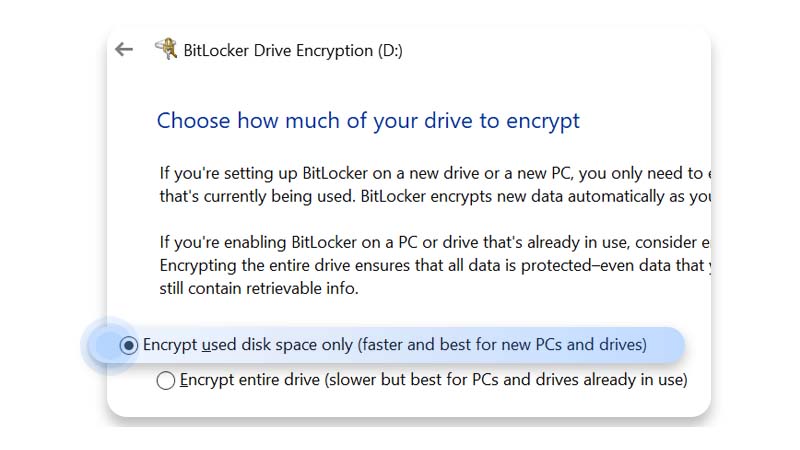Viewport: 800px width, 450px height.
Task: Click the '(faster and best for new PCs and drives)' text
Action: point(502,345)
